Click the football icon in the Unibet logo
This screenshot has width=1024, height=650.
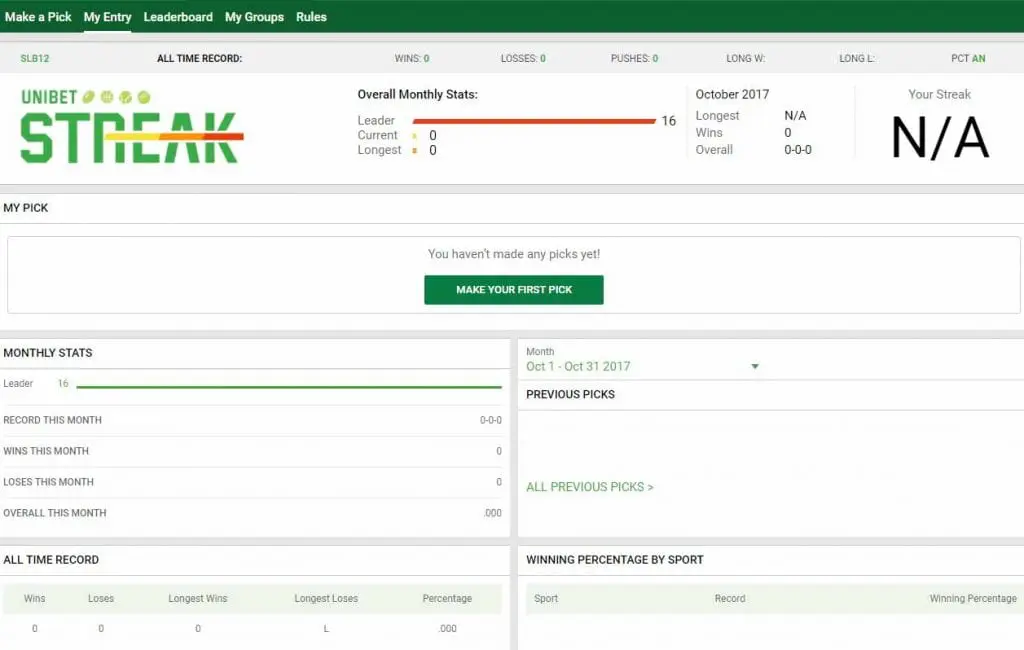click(89, 98)
